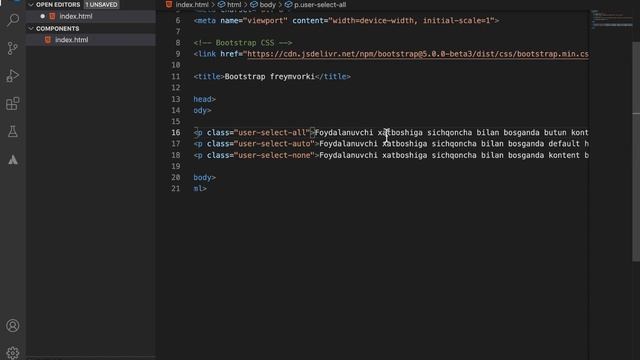Click the 'user-select-none' class value
This screenshot has height=360, width=640.
pos(274,155)
